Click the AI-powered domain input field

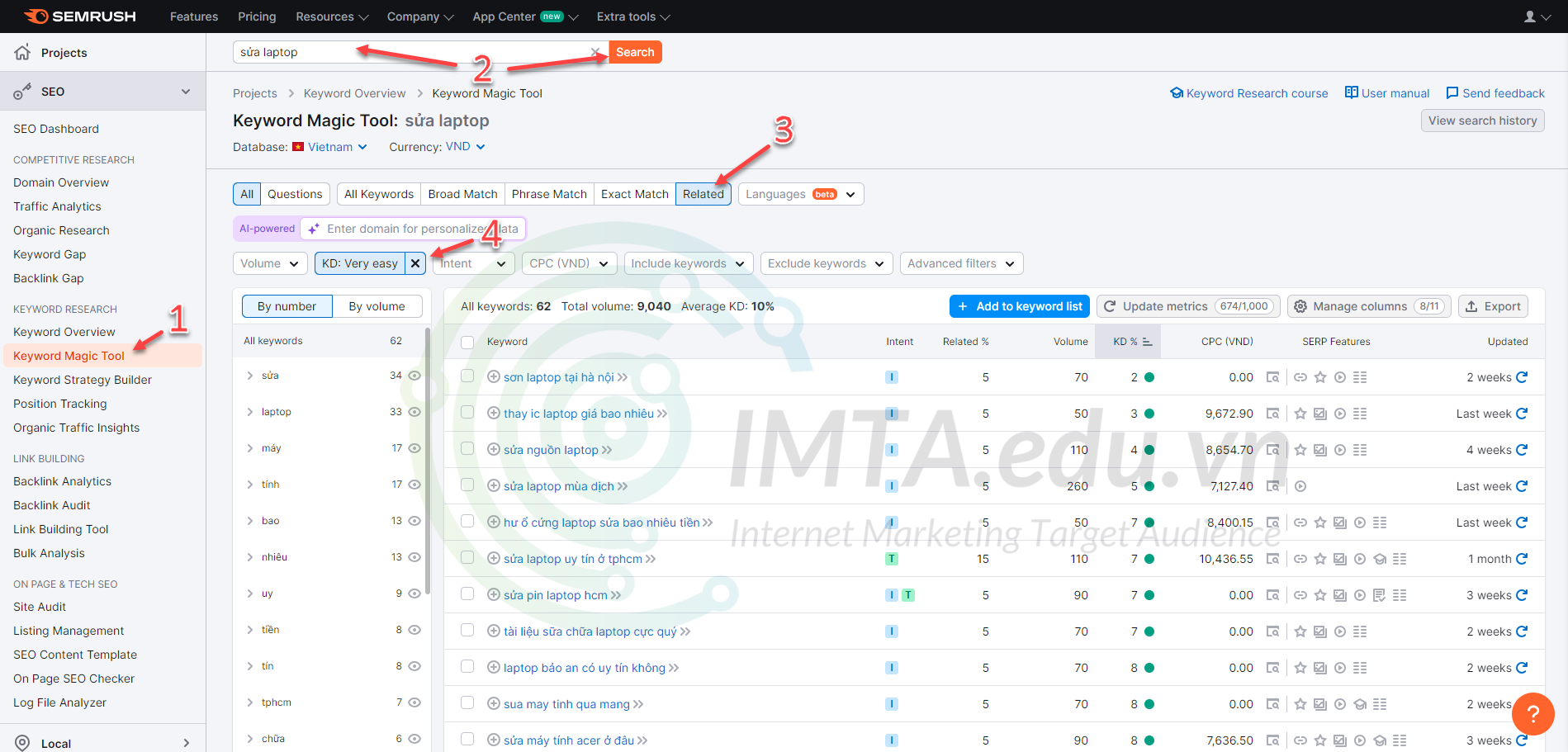[x=413, y=229]
